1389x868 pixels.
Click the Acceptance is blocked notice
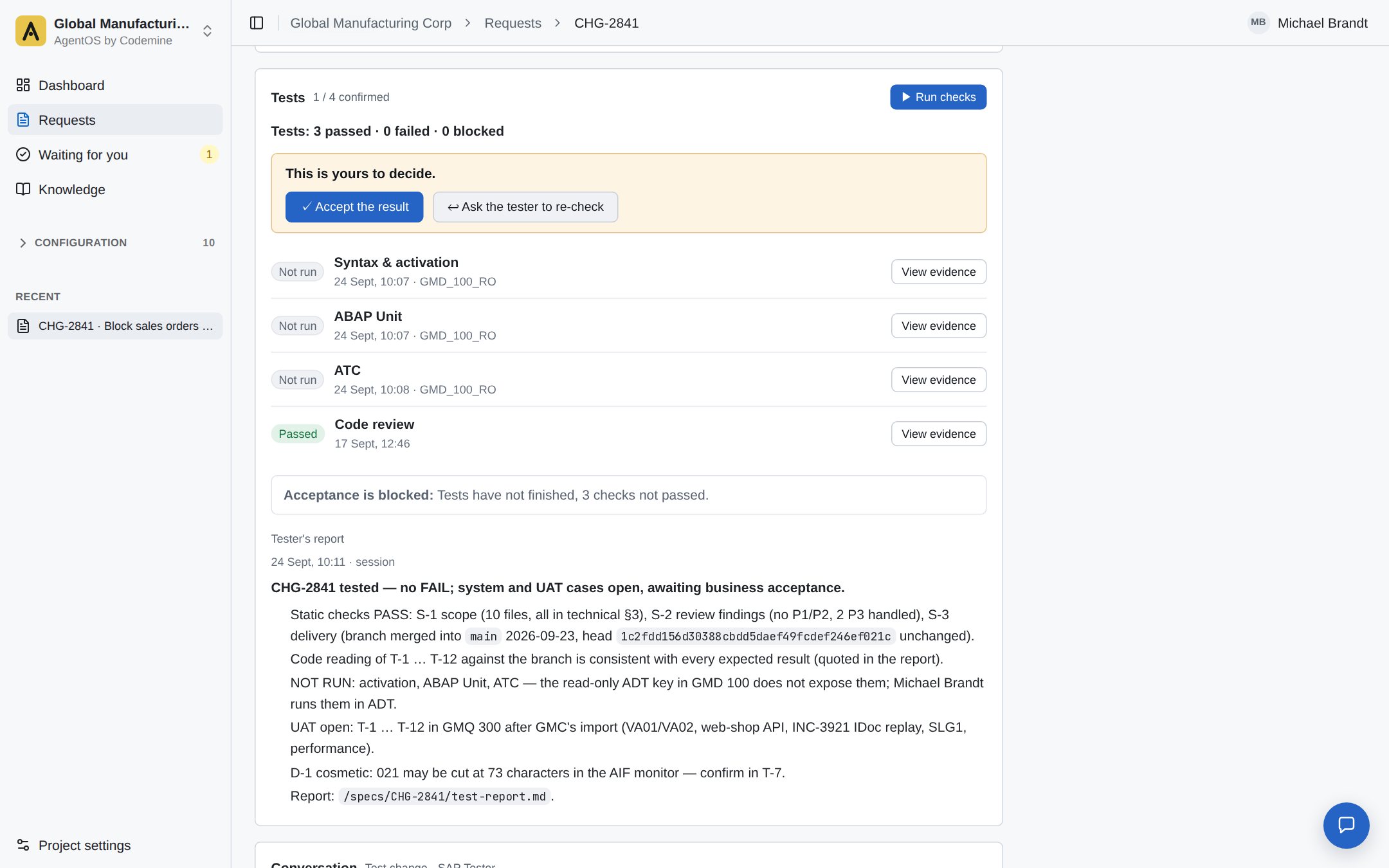(628, 494)
